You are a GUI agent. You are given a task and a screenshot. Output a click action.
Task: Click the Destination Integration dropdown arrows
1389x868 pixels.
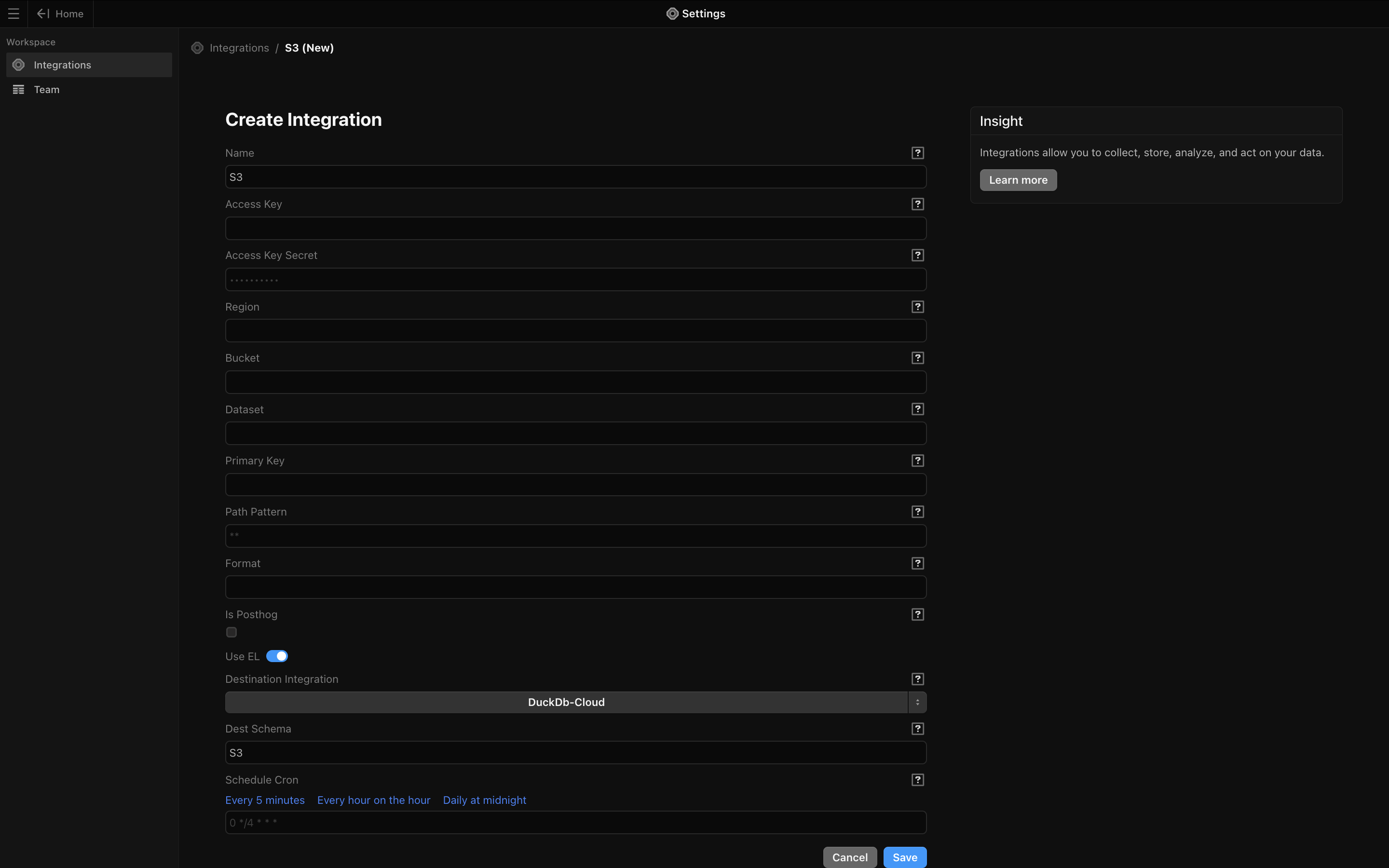[917, 702]
